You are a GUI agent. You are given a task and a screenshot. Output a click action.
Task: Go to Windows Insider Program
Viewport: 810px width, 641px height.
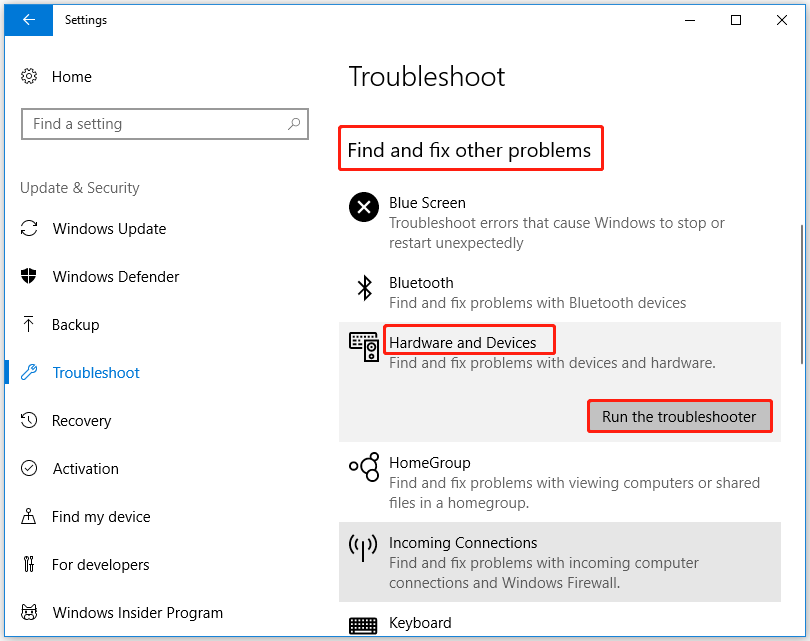click(x=137, y=613)
